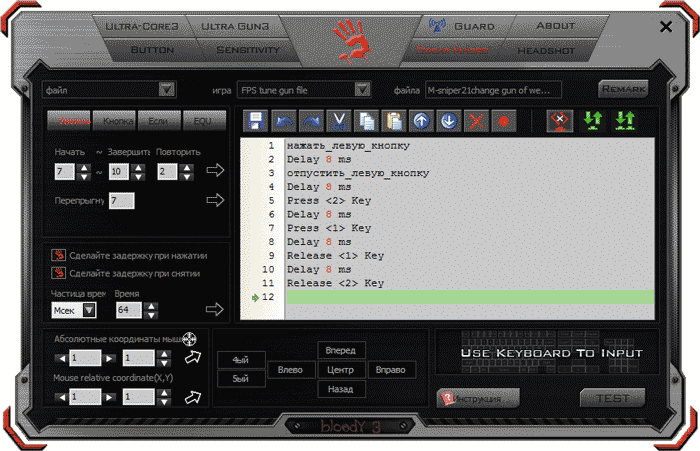Increase the Завершить end value
Viewport: 700px width, 451px height.
pos(139,168)
